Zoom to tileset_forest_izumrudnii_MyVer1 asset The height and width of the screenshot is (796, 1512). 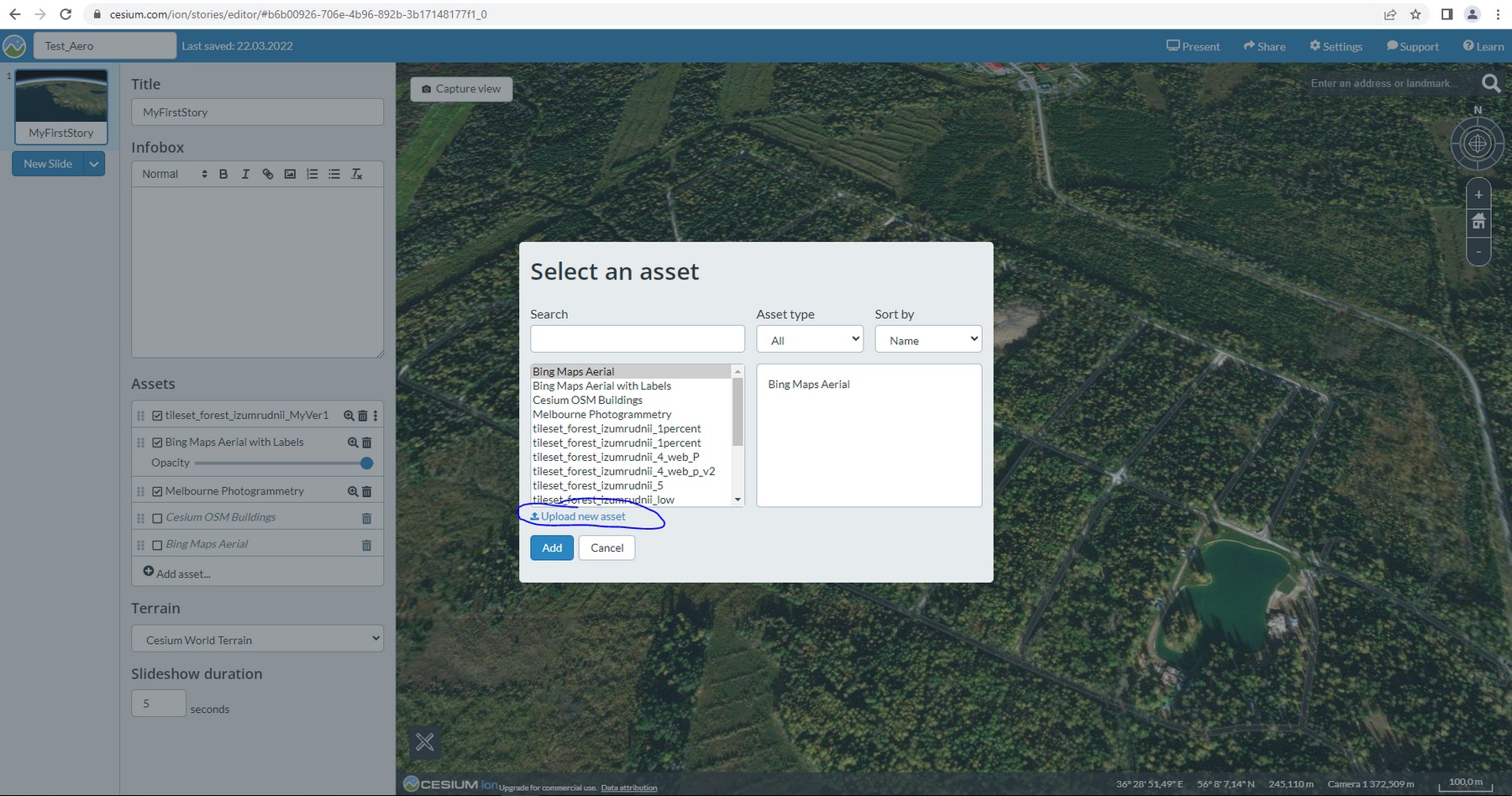pyautogui.click(x=349, y=416)
